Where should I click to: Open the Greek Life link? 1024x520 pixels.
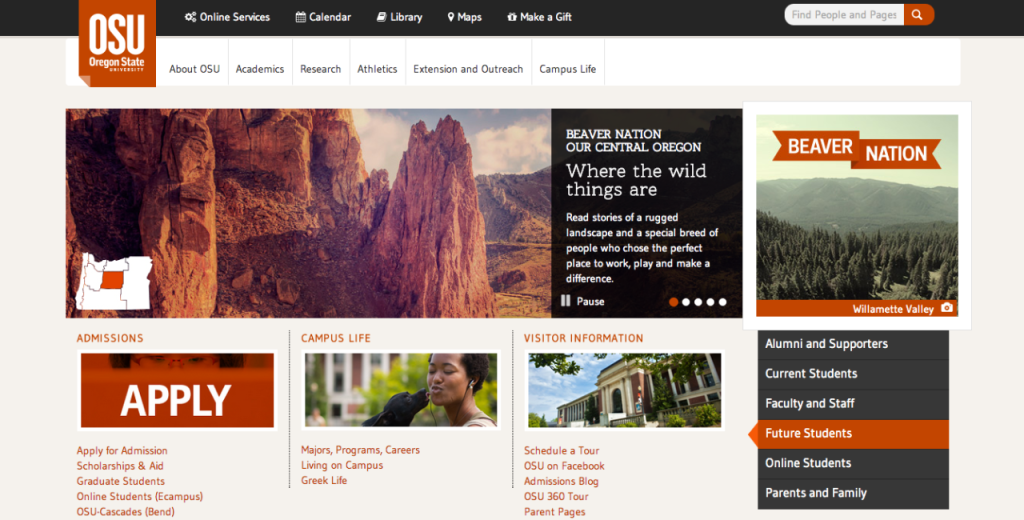click(x=324, y=480)
